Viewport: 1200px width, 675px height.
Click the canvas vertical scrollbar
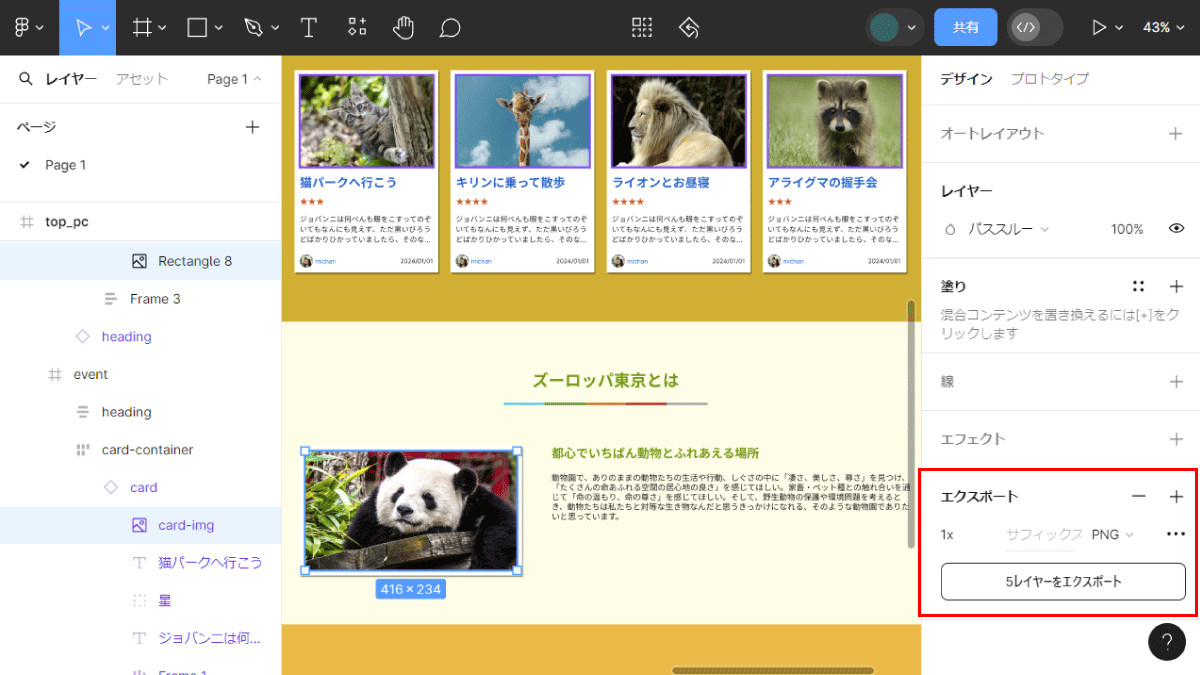[910, 423]
